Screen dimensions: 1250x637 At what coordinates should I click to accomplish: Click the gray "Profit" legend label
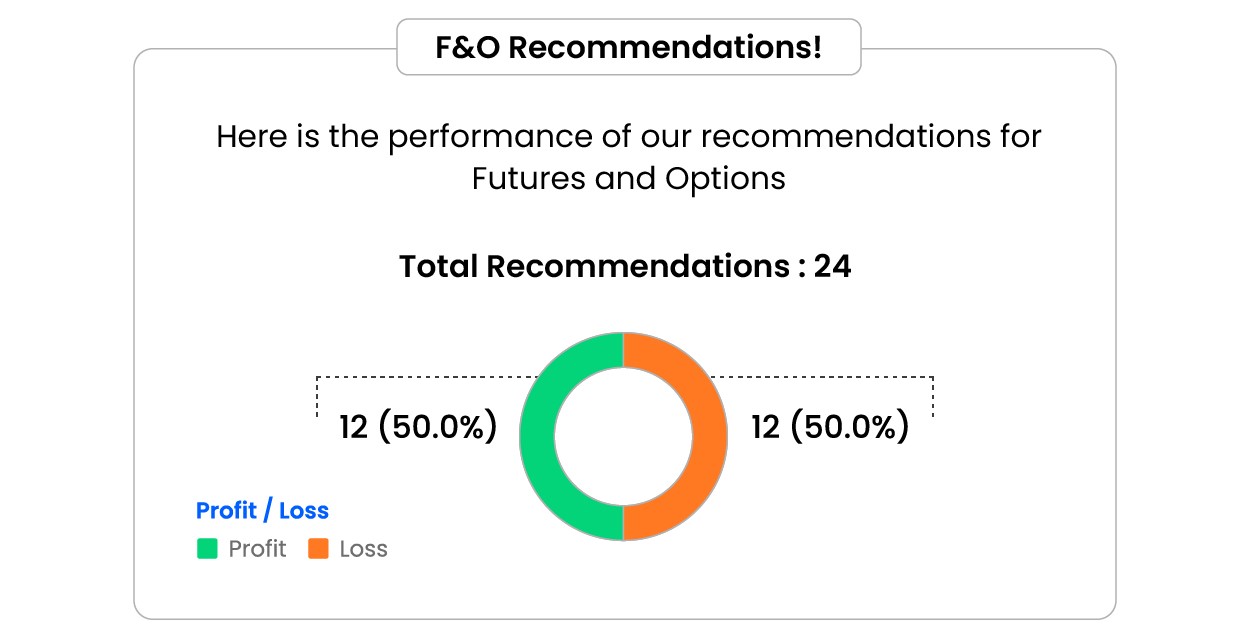257,549
